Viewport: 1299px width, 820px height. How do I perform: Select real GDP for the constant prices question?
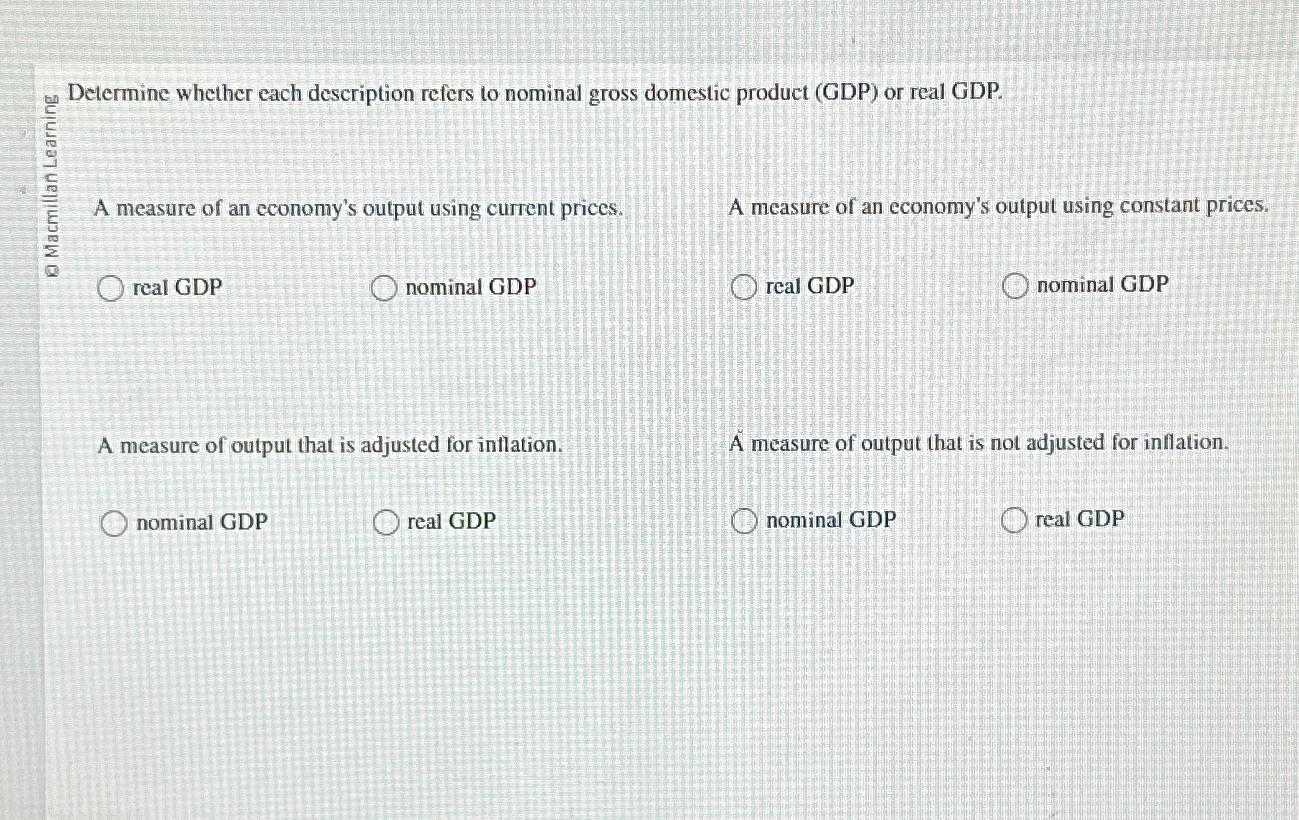click(x=743, y=287)
